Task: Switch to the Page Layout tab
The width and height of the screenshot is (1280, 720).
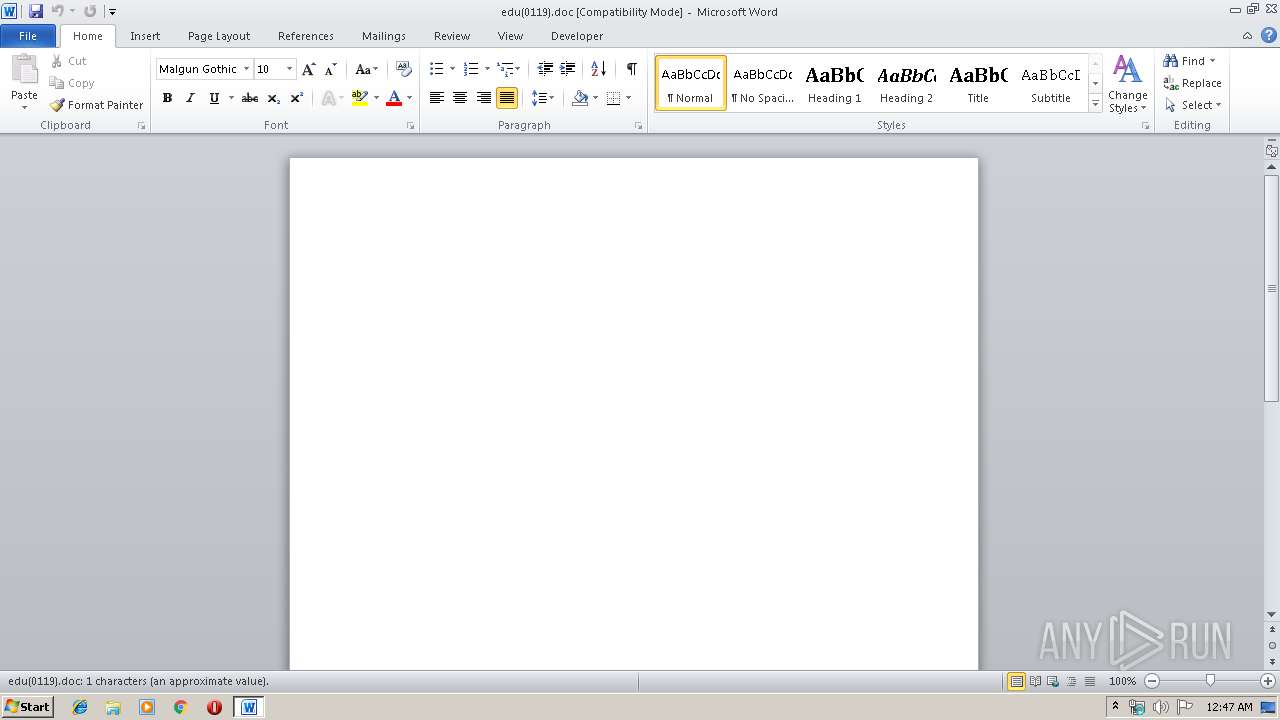Action: point(219,36)
